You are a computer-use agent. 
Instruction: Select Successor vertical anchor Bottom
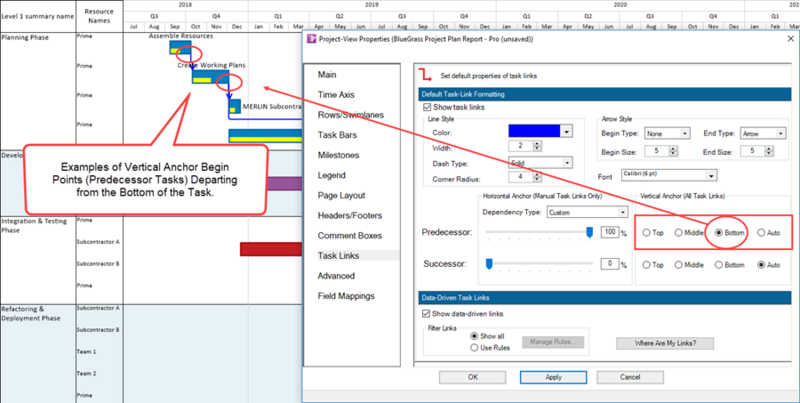click(718, 265)
